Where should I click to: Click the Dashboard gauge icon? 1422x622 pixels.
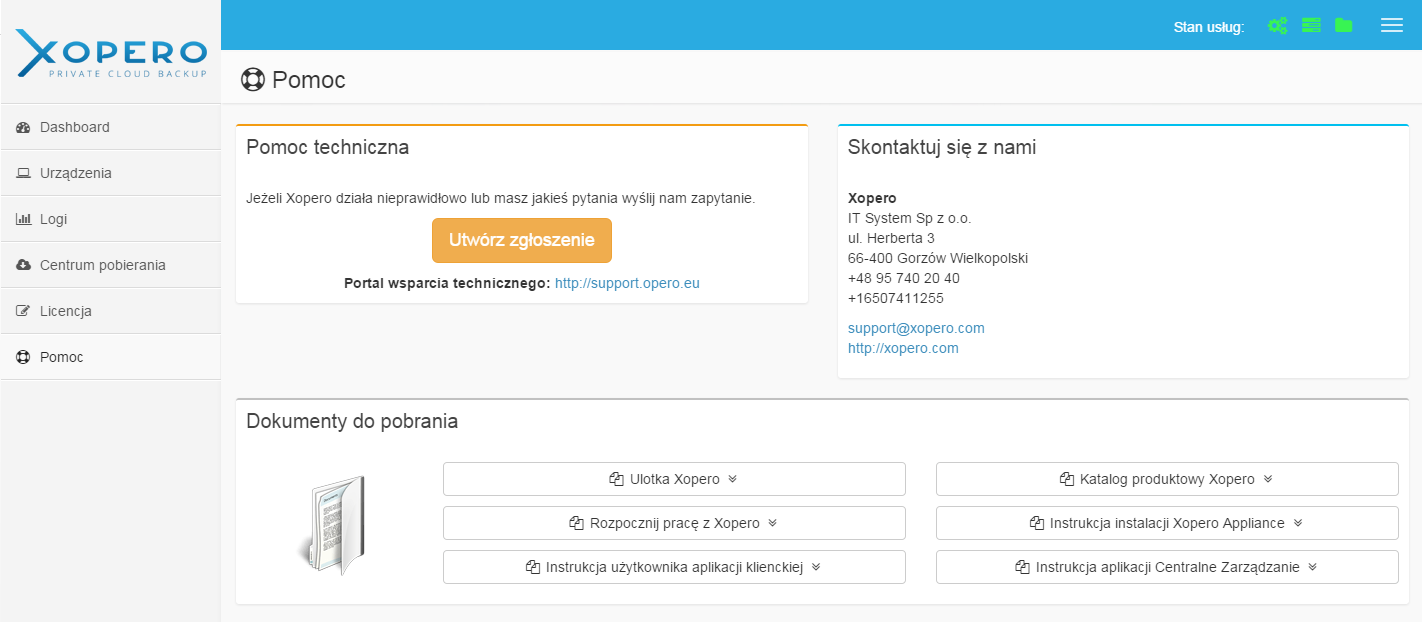click(x=24, y=127)
